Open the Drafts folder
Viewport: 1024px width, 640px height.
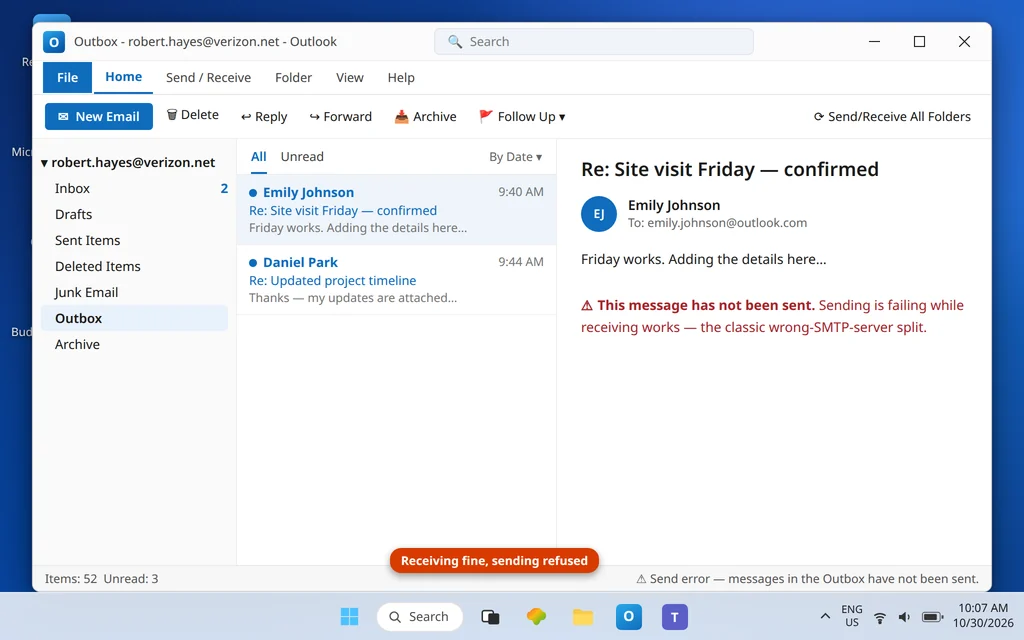pyautogui.click(x=135, y=214)
